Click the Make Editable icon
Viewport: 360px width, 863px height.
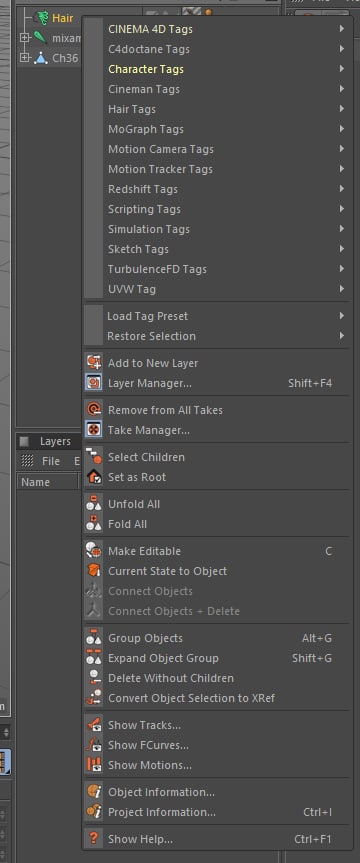[94, 550]
